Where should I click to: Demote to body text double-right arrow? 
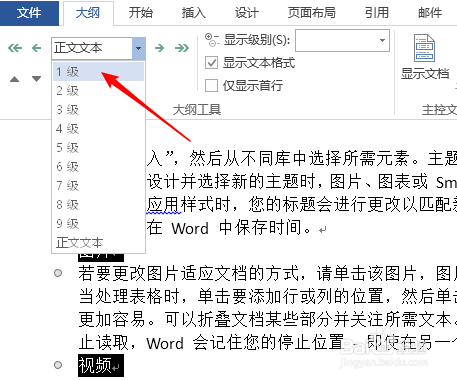[182, 48]
